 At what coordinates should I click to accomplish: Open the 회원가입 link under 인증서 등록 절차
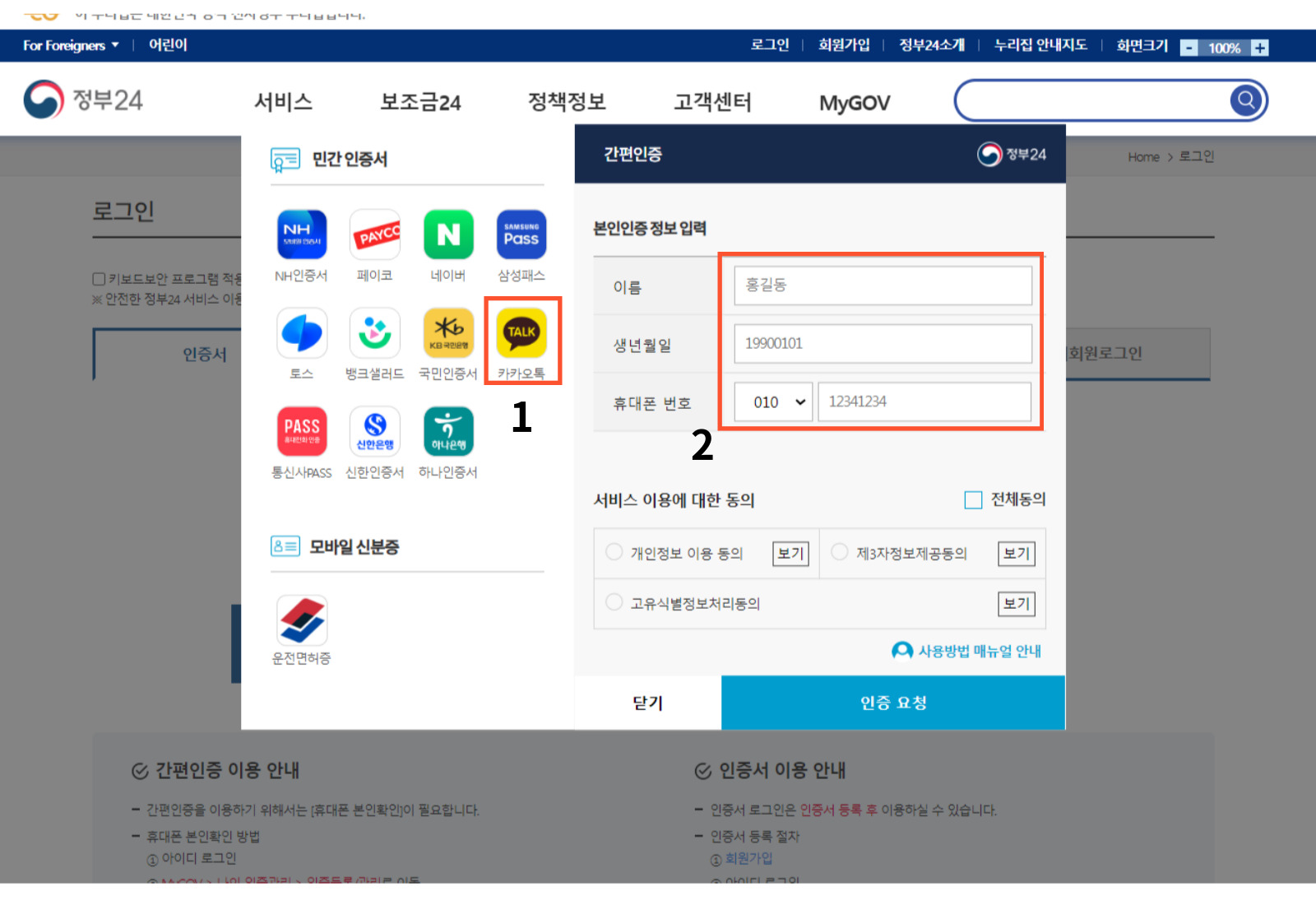click(748, 858)
